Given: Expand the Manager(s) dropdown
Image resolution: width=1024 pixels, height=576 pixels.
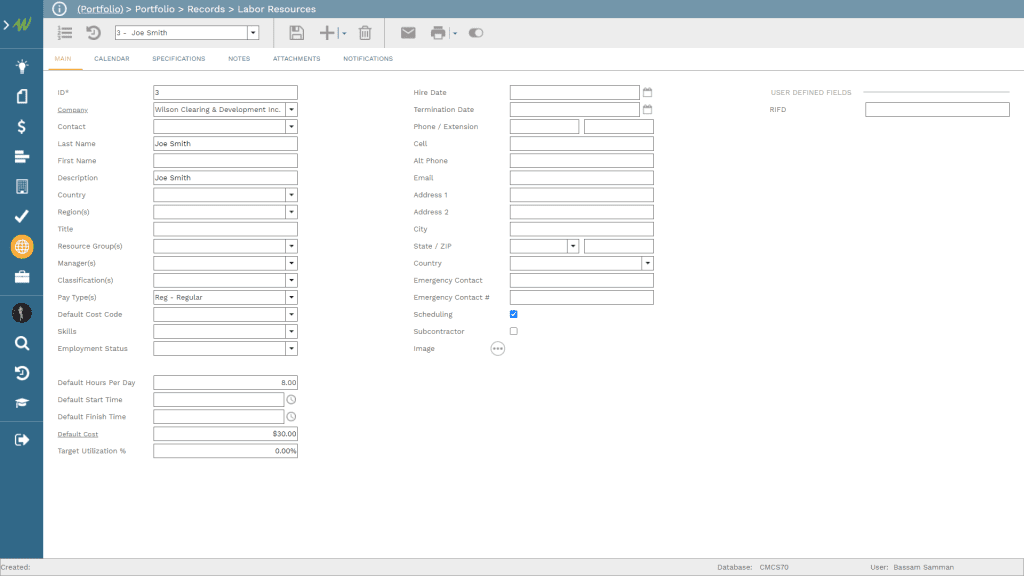Looking at the screenshot, I should tap(291, 263).
